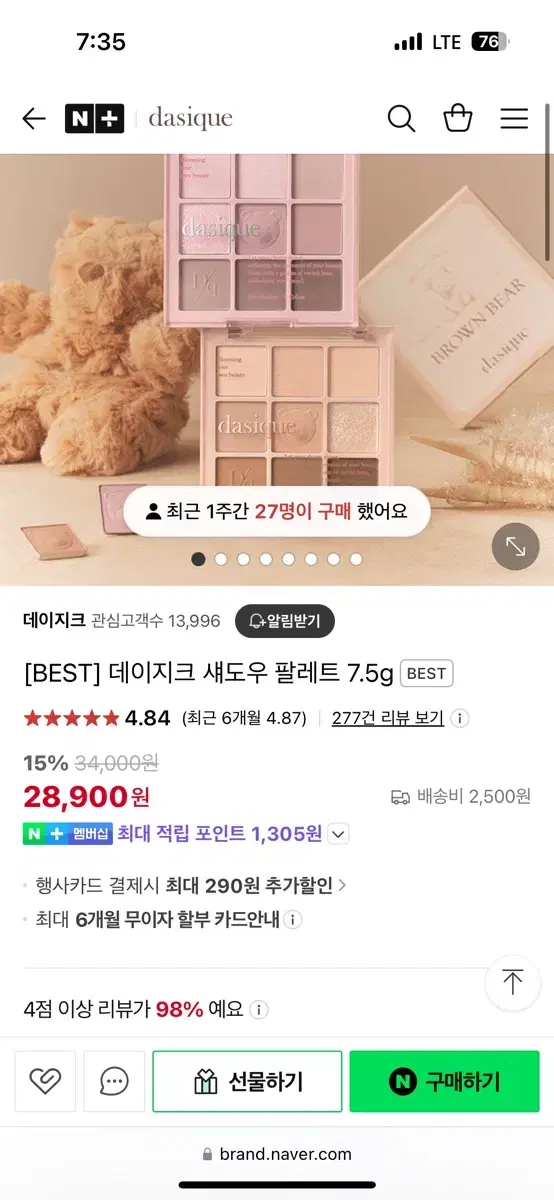Expand the product image fullscreen

tap(516, 546)
